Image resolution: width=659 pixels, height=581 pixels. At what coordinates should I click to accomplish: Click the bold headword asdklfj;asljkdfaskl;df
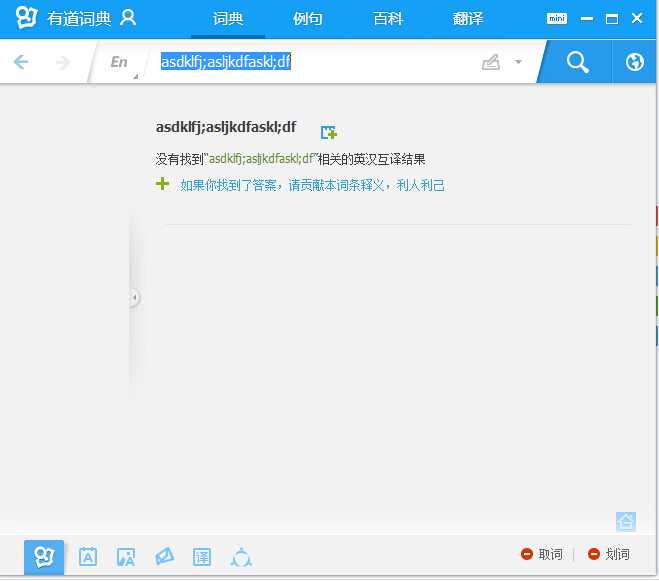tap(226, 127)
